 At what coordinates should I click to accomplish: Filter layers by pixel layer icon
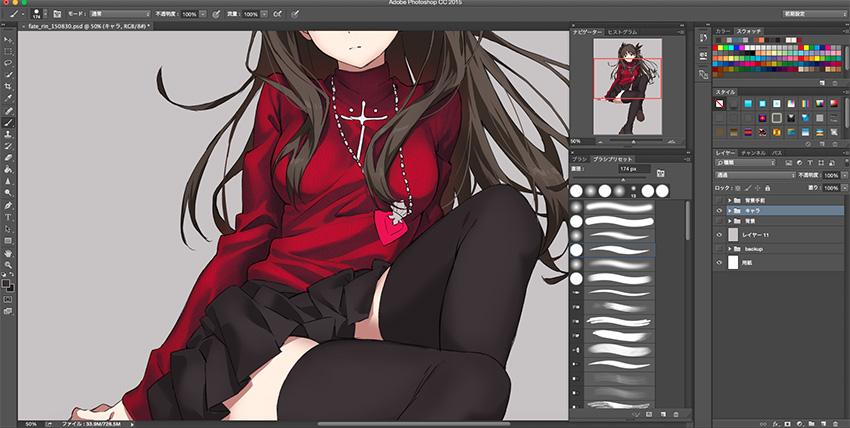pos(788,163)
